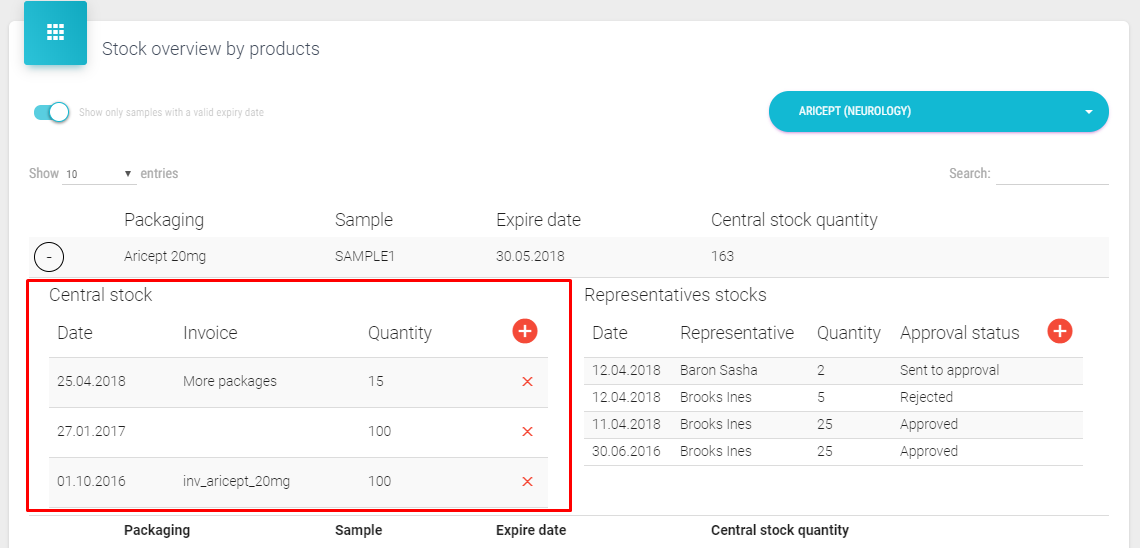Delete the 27.01.2017 central stock row

[527, 432]
